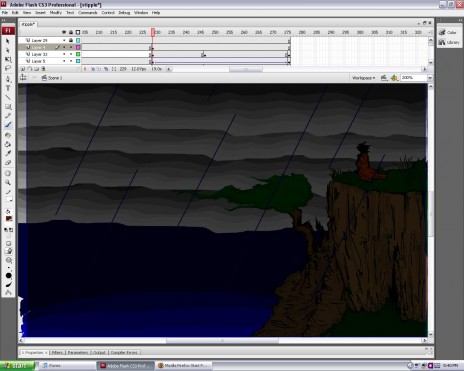
Task: Toggle outline square of Layer 4
Action: pos(78,47)
